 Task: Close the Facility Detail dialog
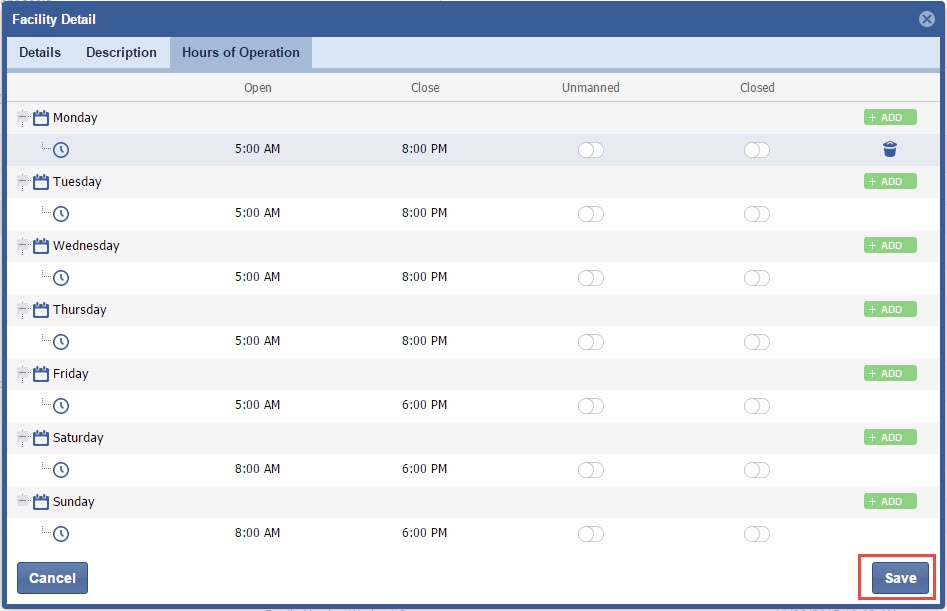pos(926,19)
